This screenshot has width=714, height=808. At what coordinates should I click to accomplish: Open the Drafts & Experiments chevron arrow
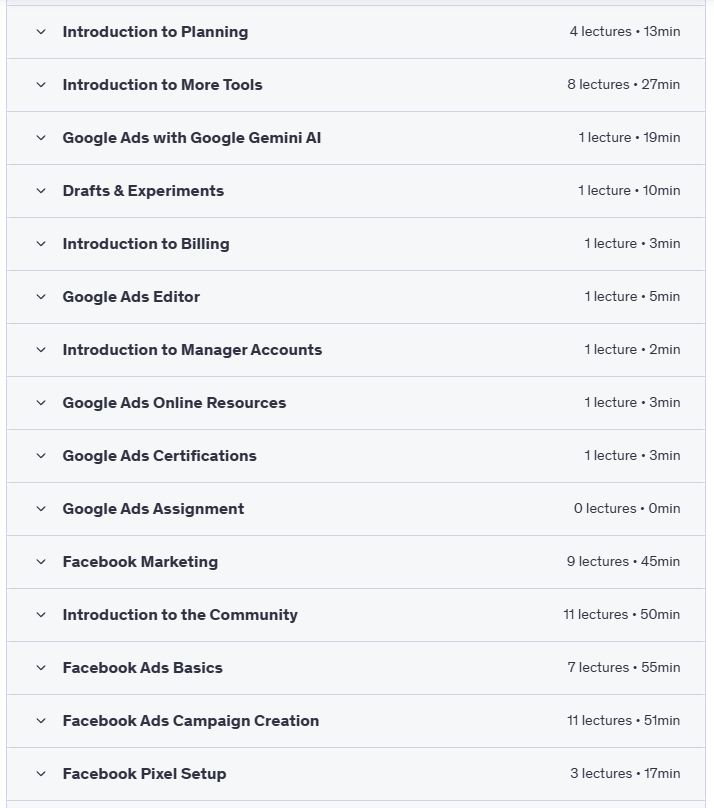[x=41, y=191]
